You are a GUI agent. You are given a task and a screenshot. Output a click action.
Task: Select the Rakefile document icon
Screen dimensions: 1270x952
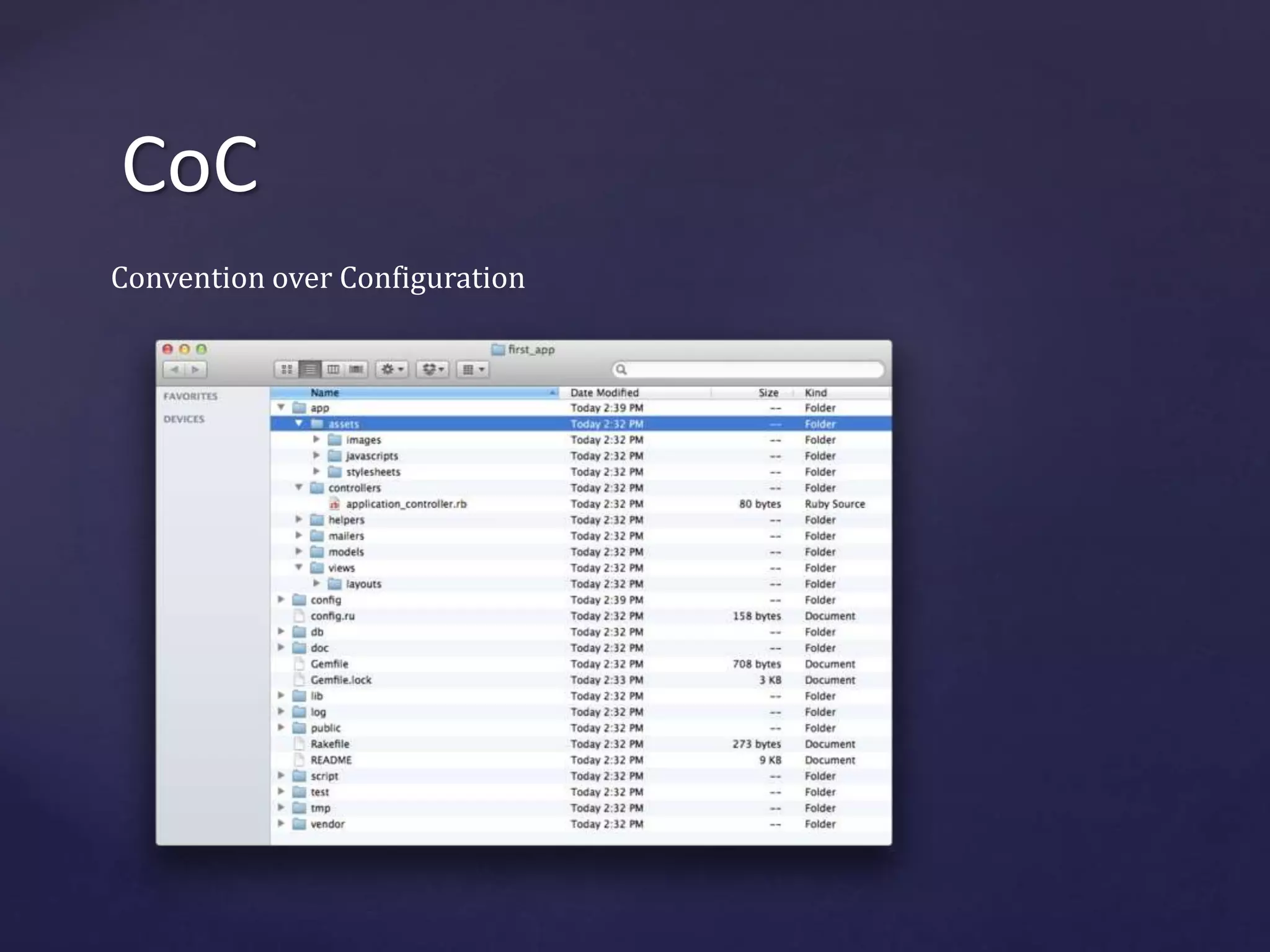(x=300, y=744)
